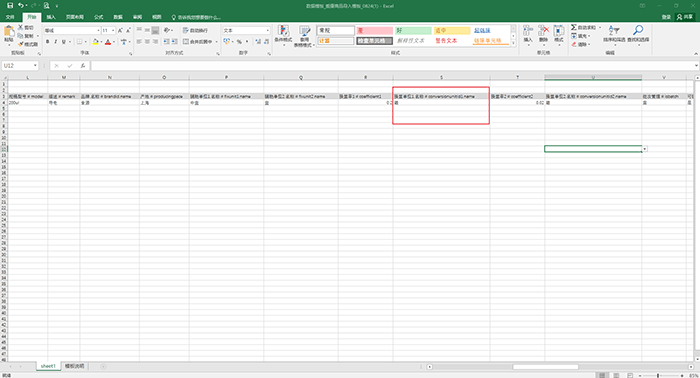Screen dimensions: 700x378
Task: Toggle Merge and Center cells
Action: [x=197, y=42]
